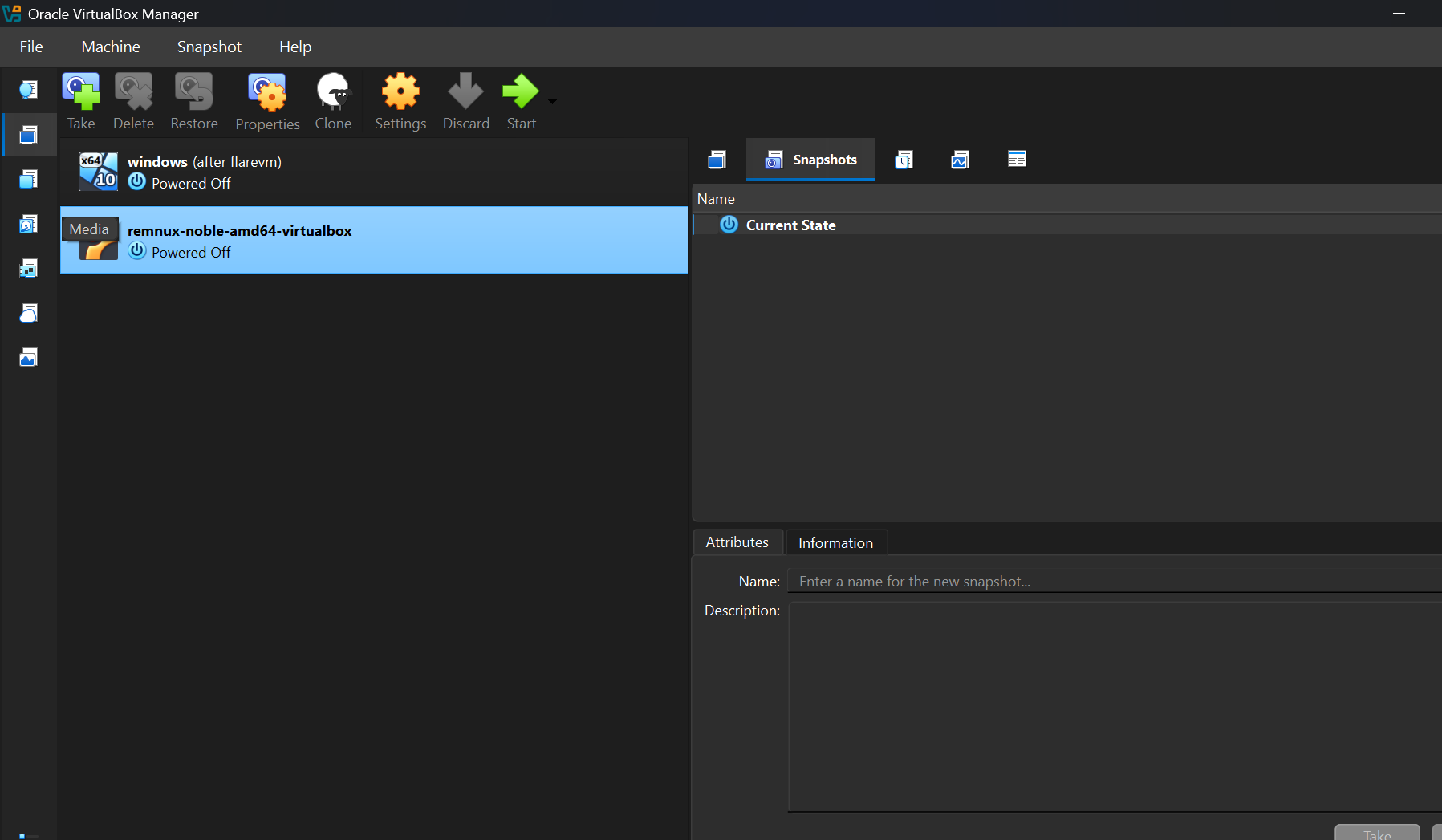1442x840 pixels.
Task: Open the Details tab icon beside Snapshots
Action: coord(717,160)
